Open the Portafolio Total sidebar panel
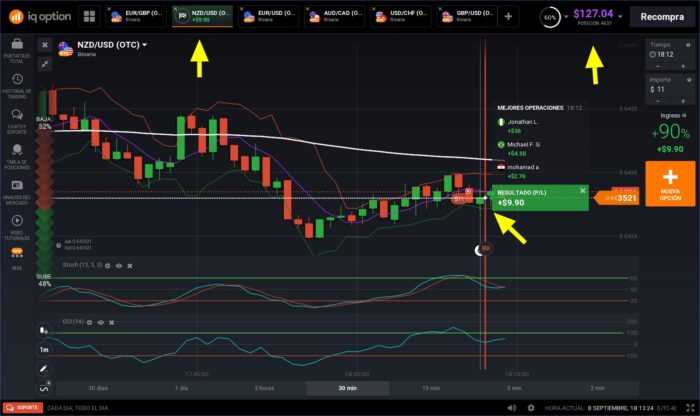The image size is (700, 416). [17, 50]
